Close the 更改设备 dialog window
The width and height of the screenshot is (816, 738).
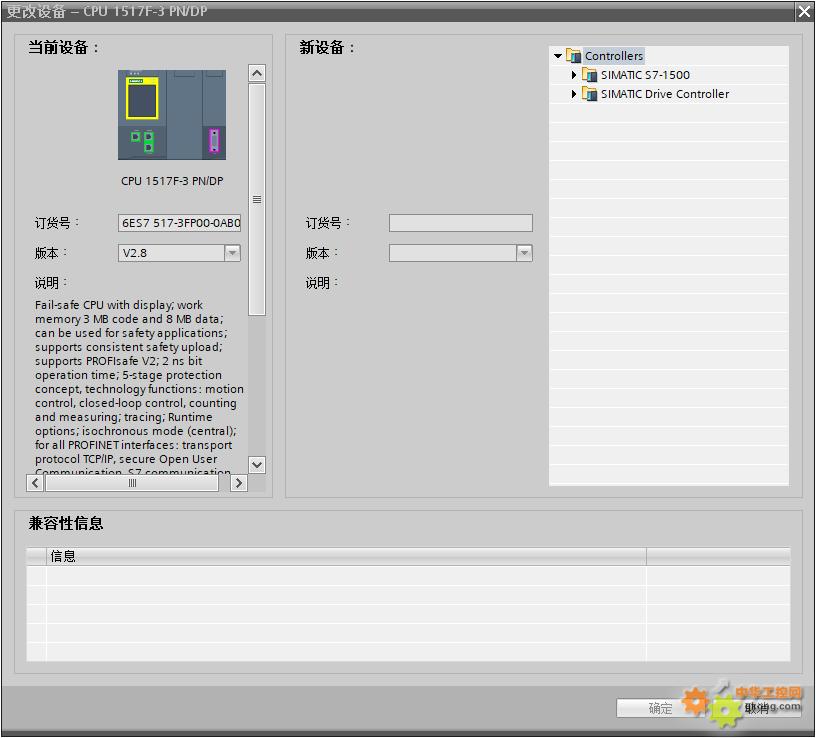click(804, 11)
